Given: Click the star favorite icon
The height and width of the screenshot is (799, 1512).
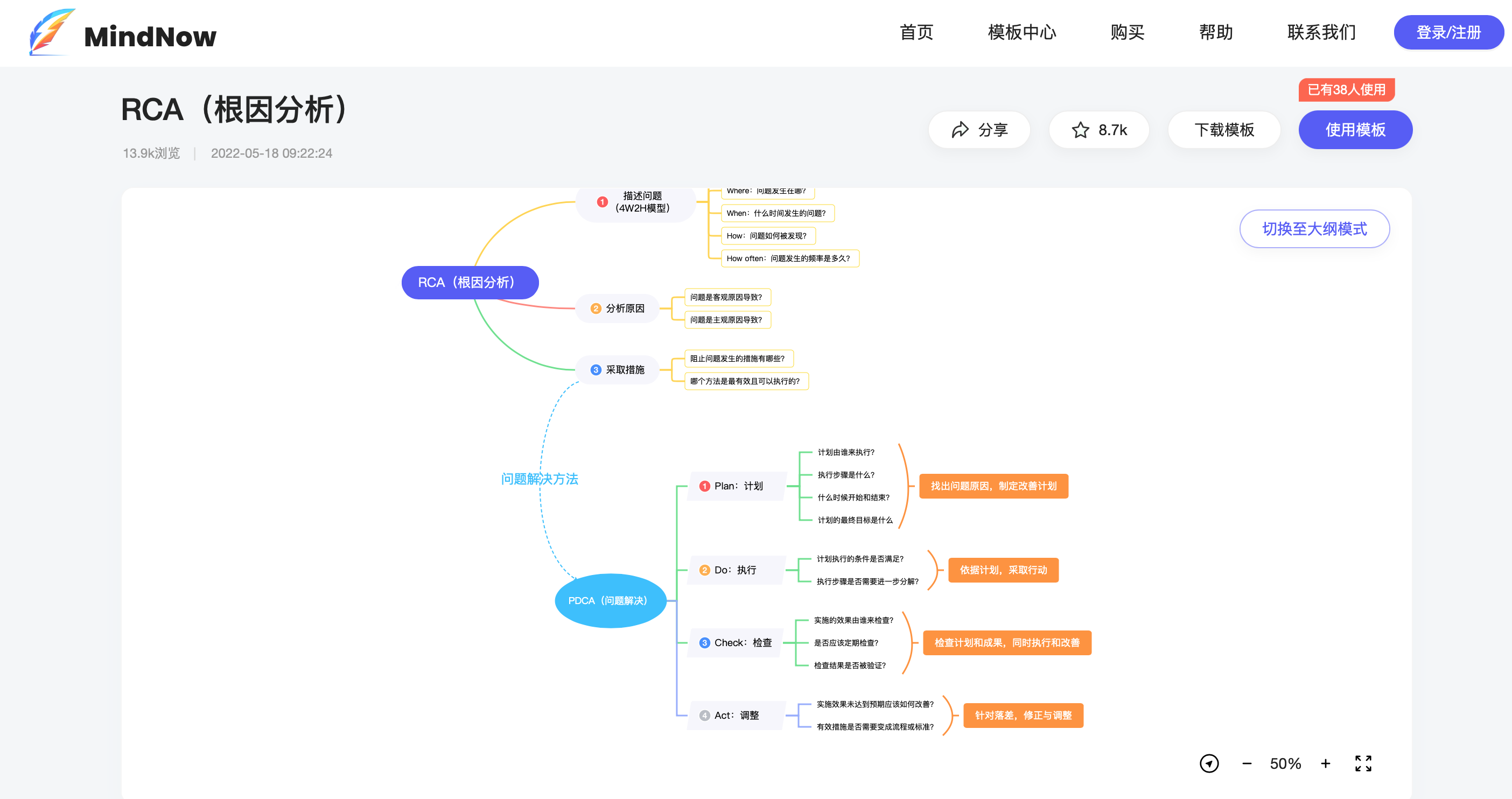Looking at the screenshot, I should coord(1080,130).
